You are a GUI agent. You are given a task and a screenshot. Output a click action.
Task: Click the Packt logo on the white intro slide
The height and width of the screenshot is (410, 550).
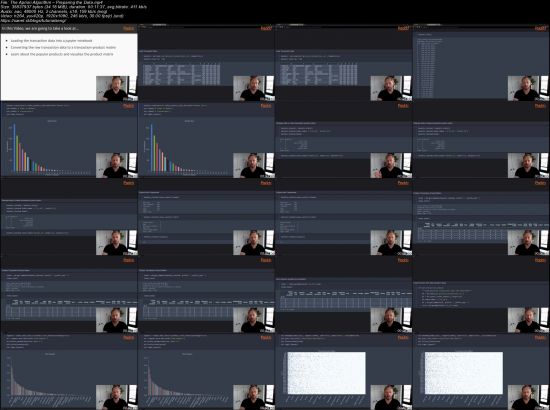[128, 28]
